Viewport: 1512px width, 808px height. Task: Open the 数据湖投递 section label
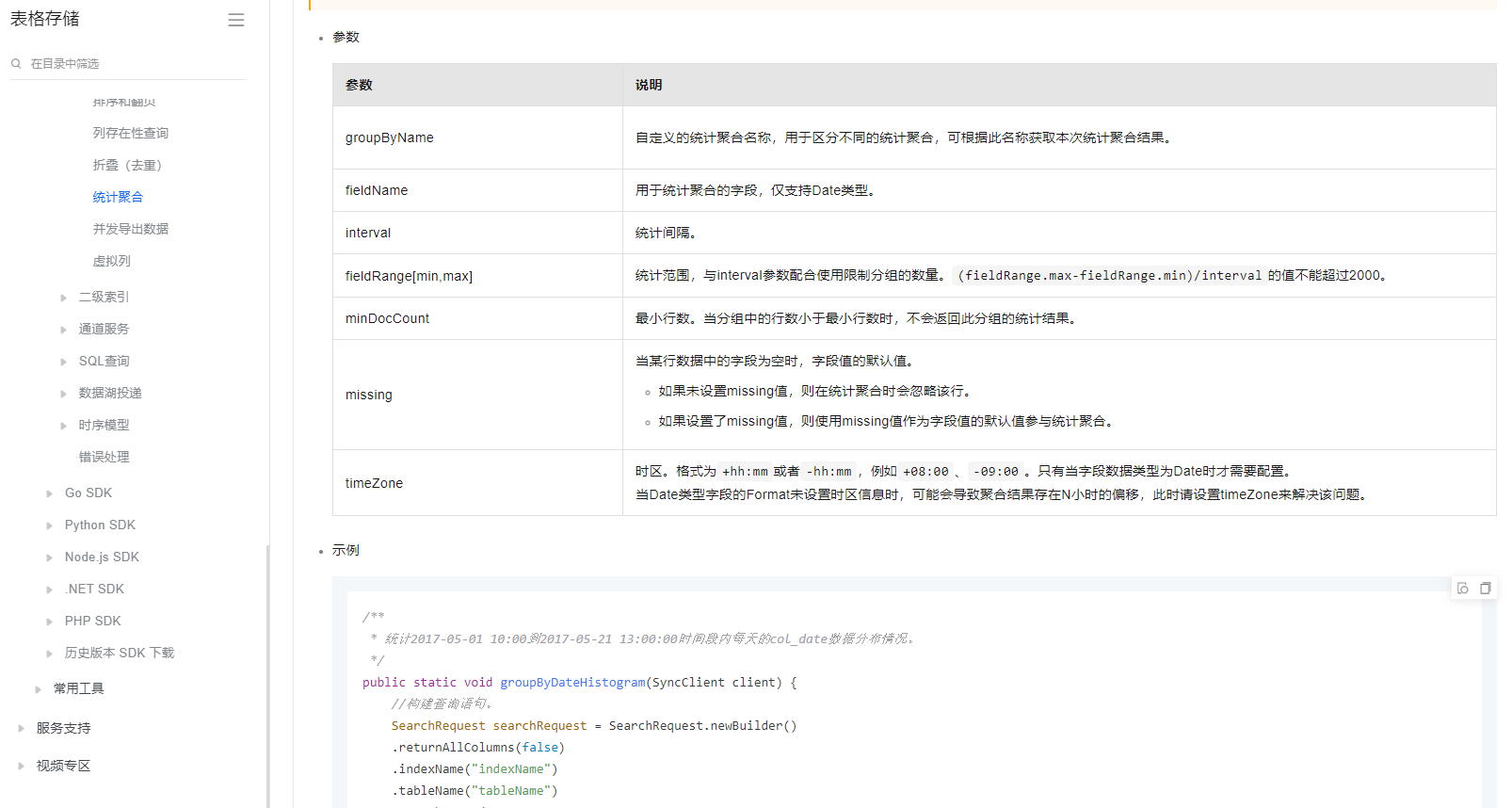(110, 393)
